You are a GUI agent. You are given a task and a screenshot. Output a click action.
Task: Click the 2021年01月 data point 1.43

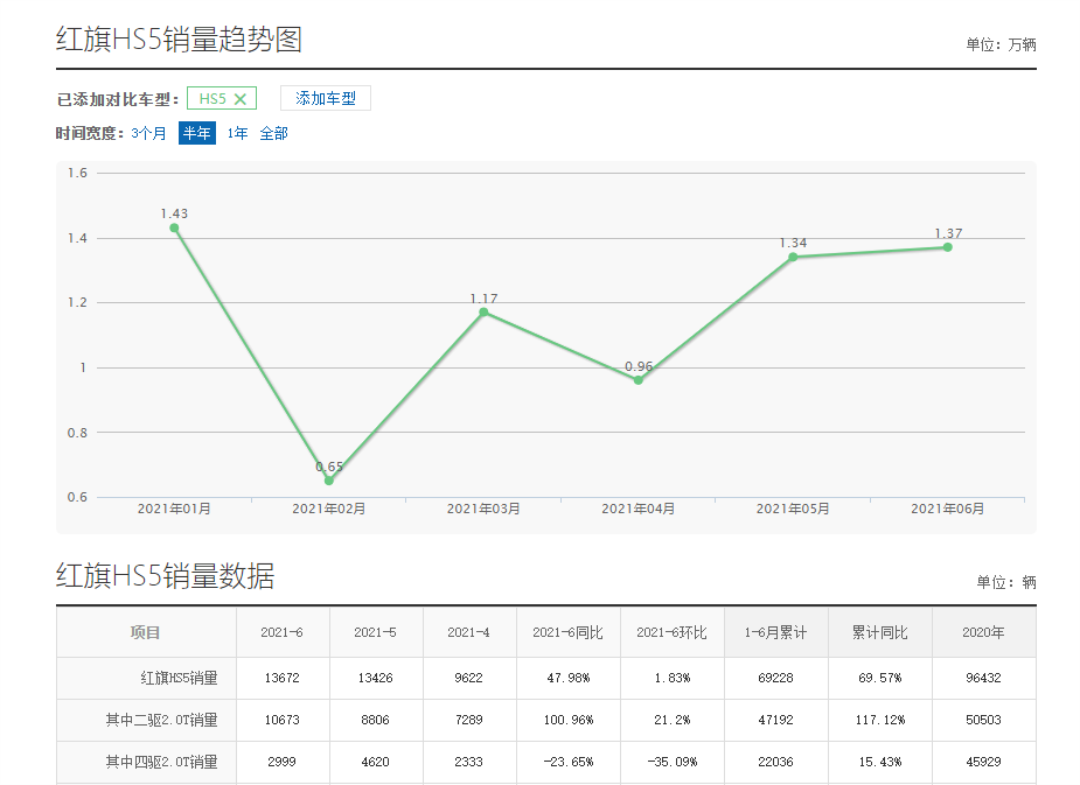click(174, 228)
